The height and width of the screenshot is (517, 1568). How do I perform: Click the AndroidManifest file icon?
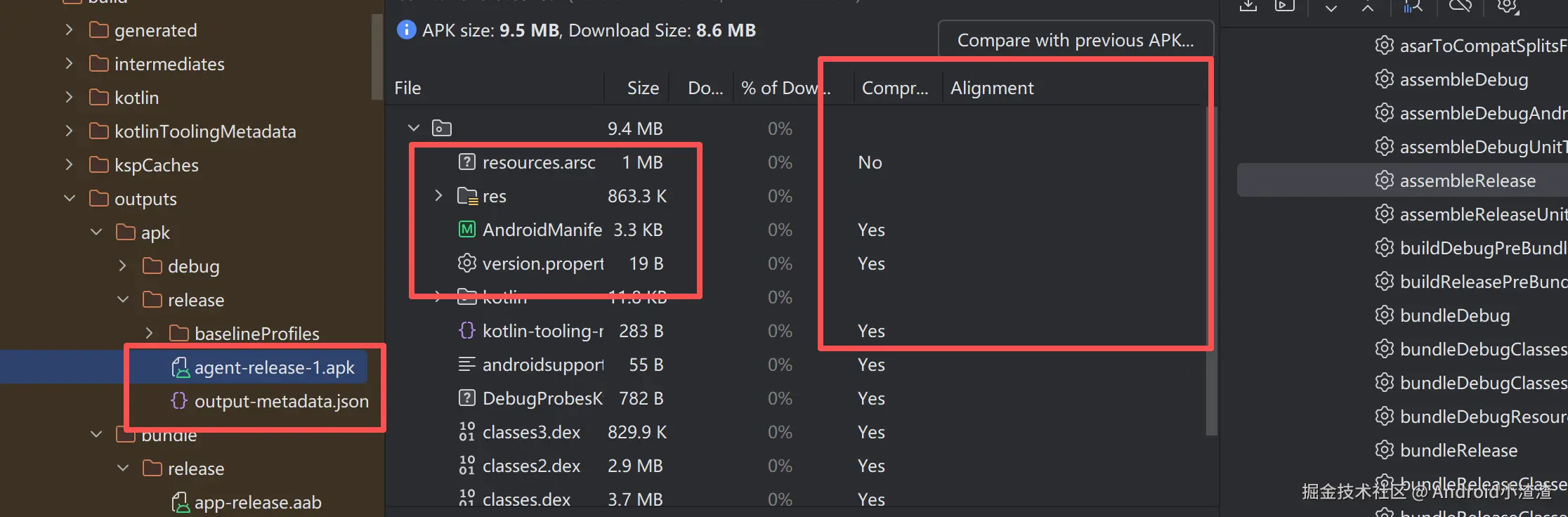pos(467,230)
